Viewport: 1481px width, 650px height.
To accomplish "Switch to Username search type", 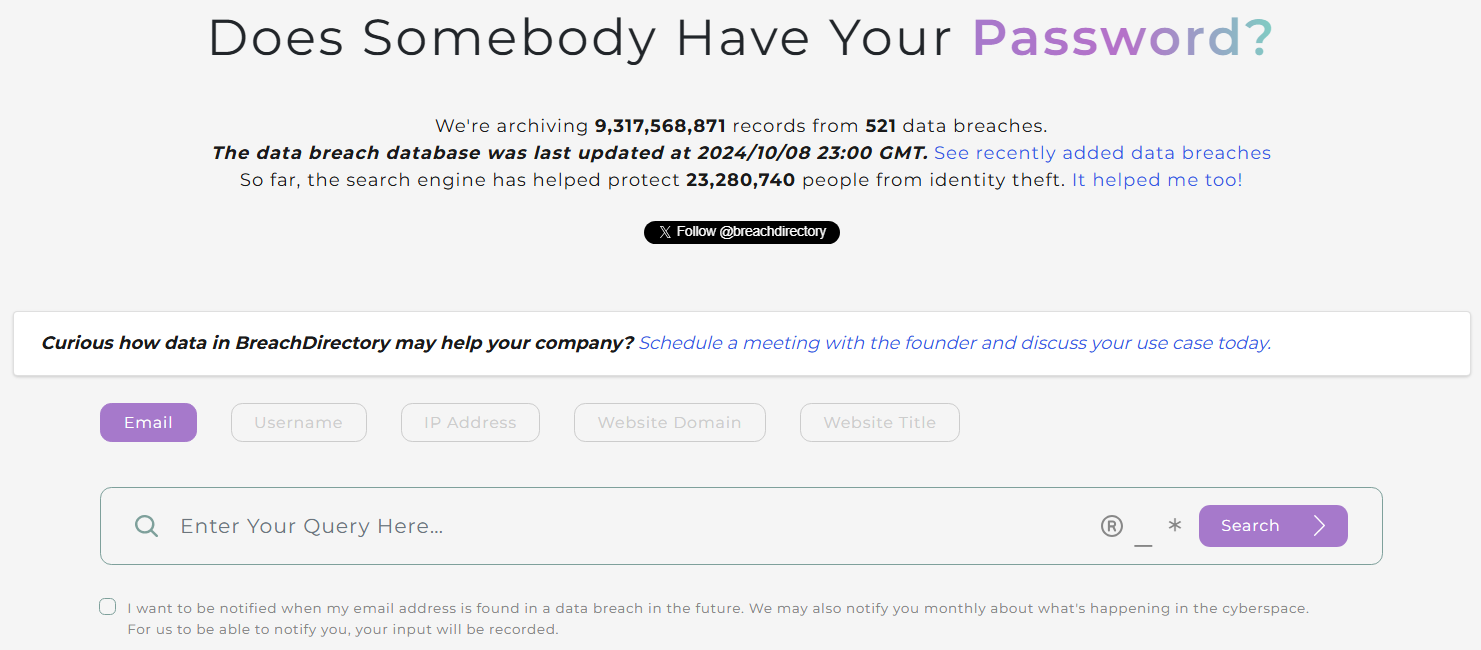I will coord(298,423).
